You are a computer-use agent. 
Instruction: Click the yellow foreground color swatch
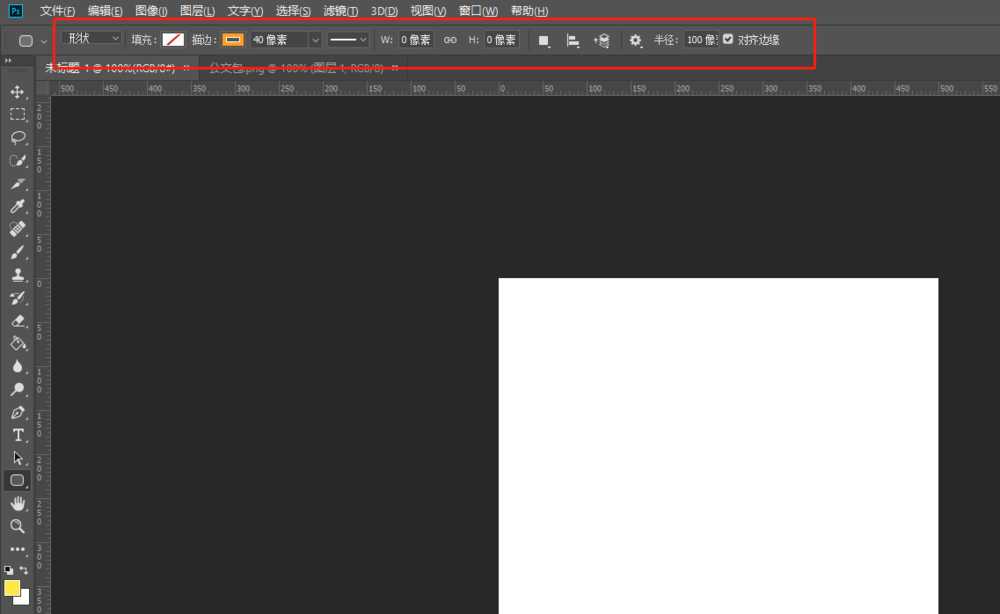(x=11, y=587)
